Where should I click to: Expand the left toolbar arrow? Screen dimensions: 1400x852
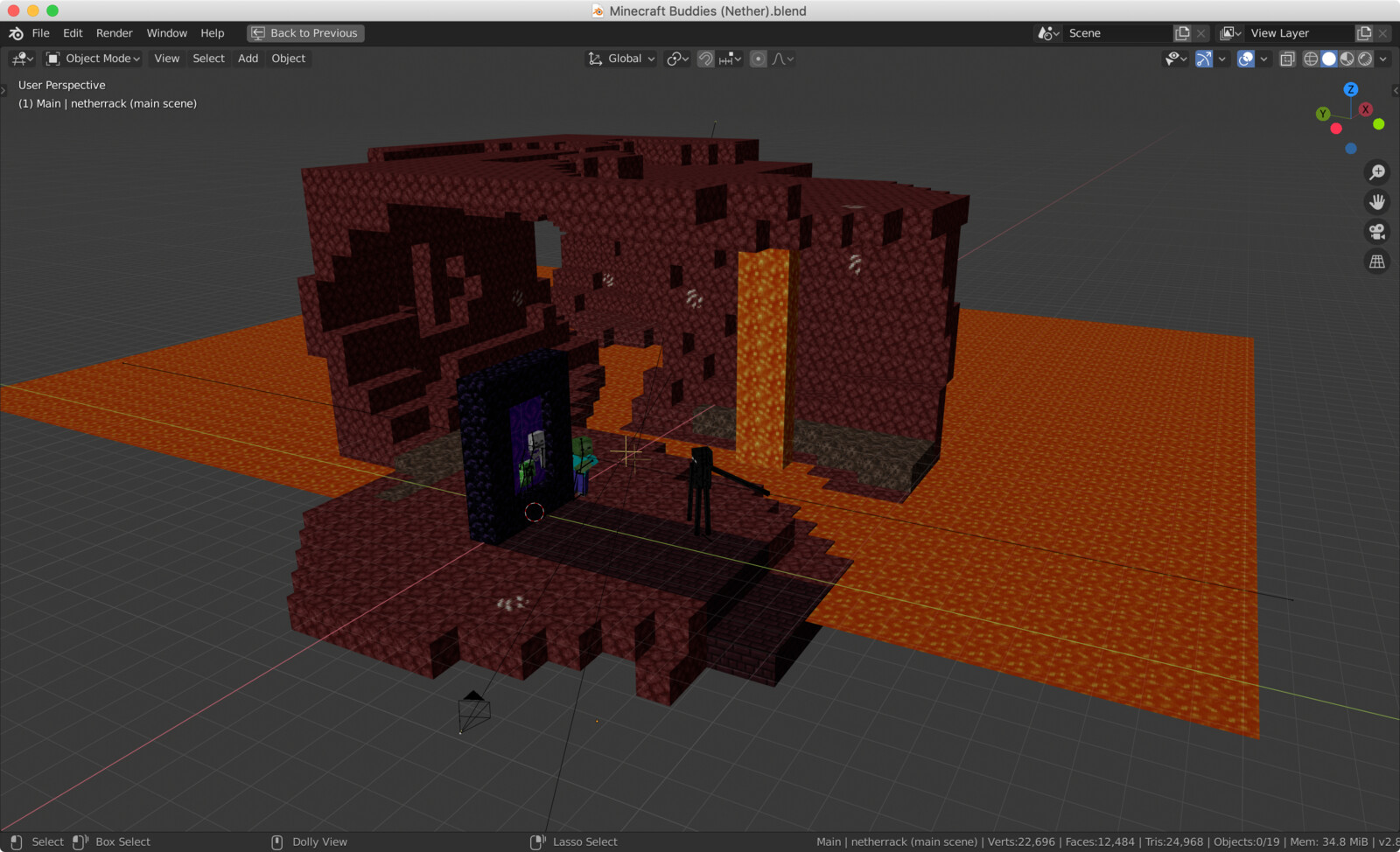[3, 89]
